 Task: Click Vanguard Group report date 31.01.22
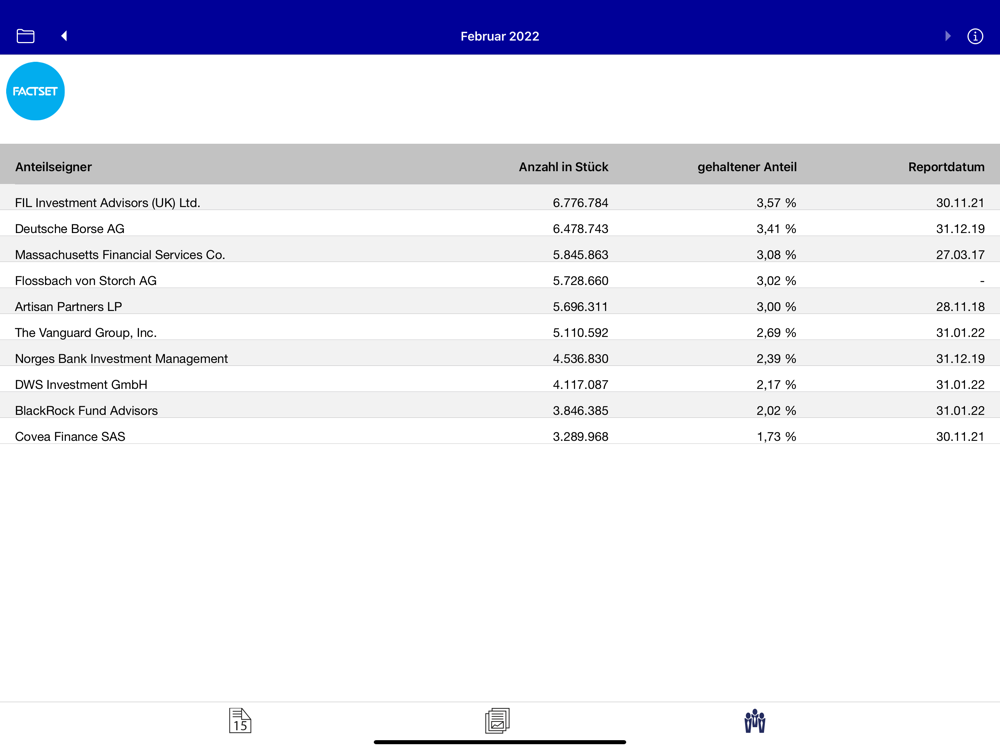pyautogui.click(x=960, y=332)
